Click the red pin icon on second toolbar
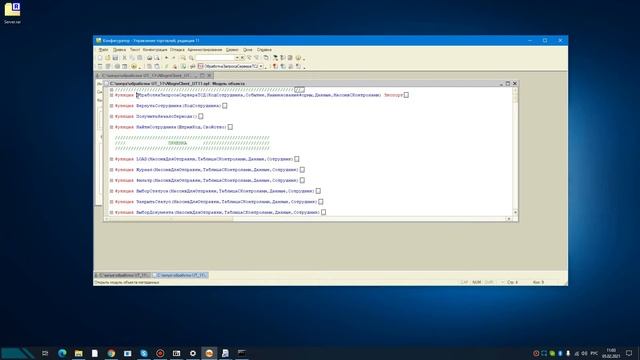 275,66
